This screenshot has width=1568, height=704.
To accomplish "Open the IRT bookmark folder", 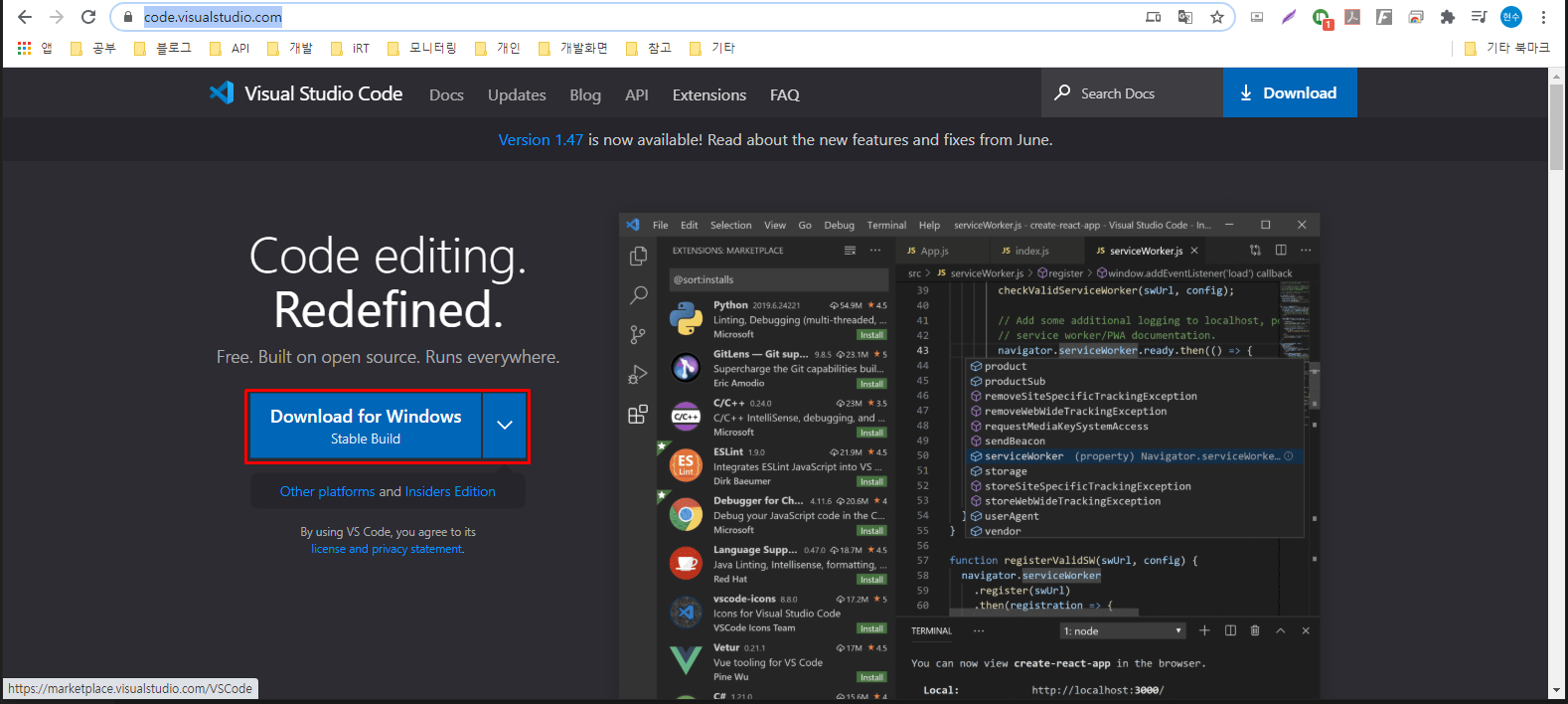I will click(350, 48).
